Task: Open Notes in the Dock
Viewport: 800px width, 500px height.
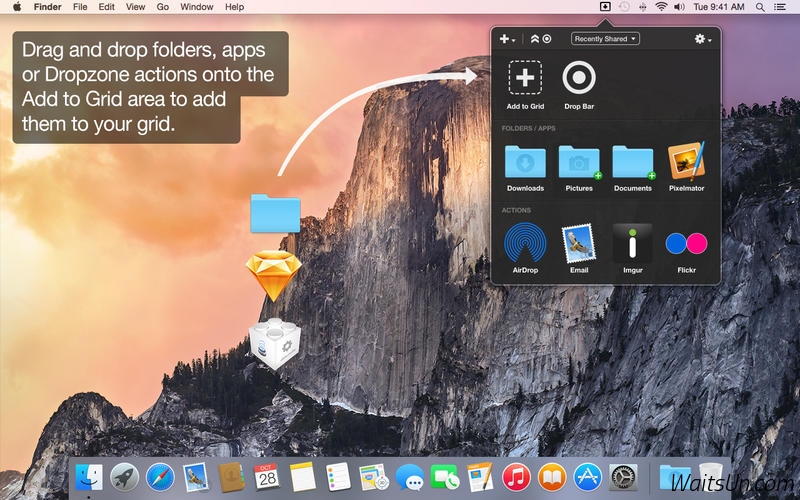Action: 303,478
